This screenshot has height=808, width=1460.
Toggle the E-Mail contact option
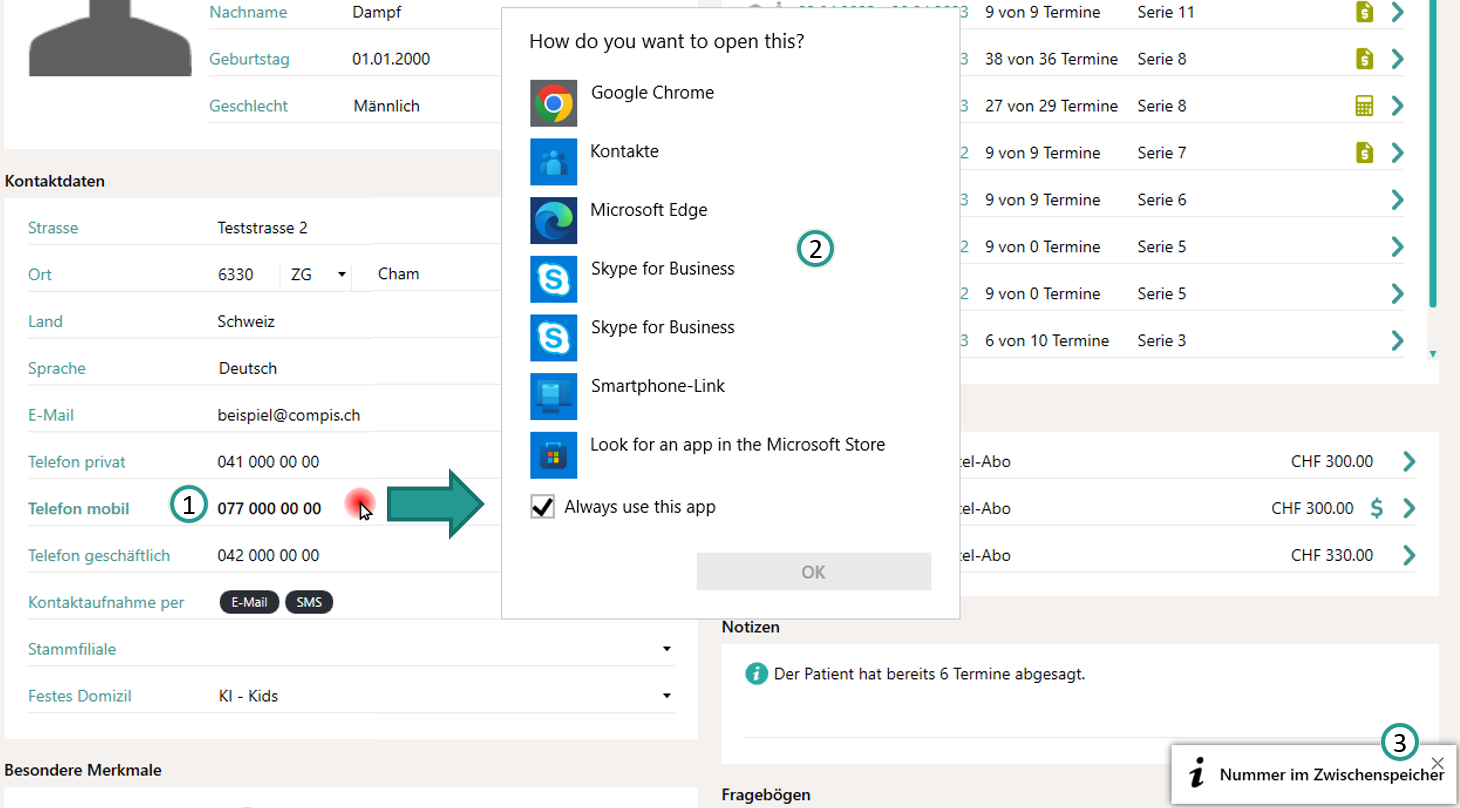coord(249,602)
